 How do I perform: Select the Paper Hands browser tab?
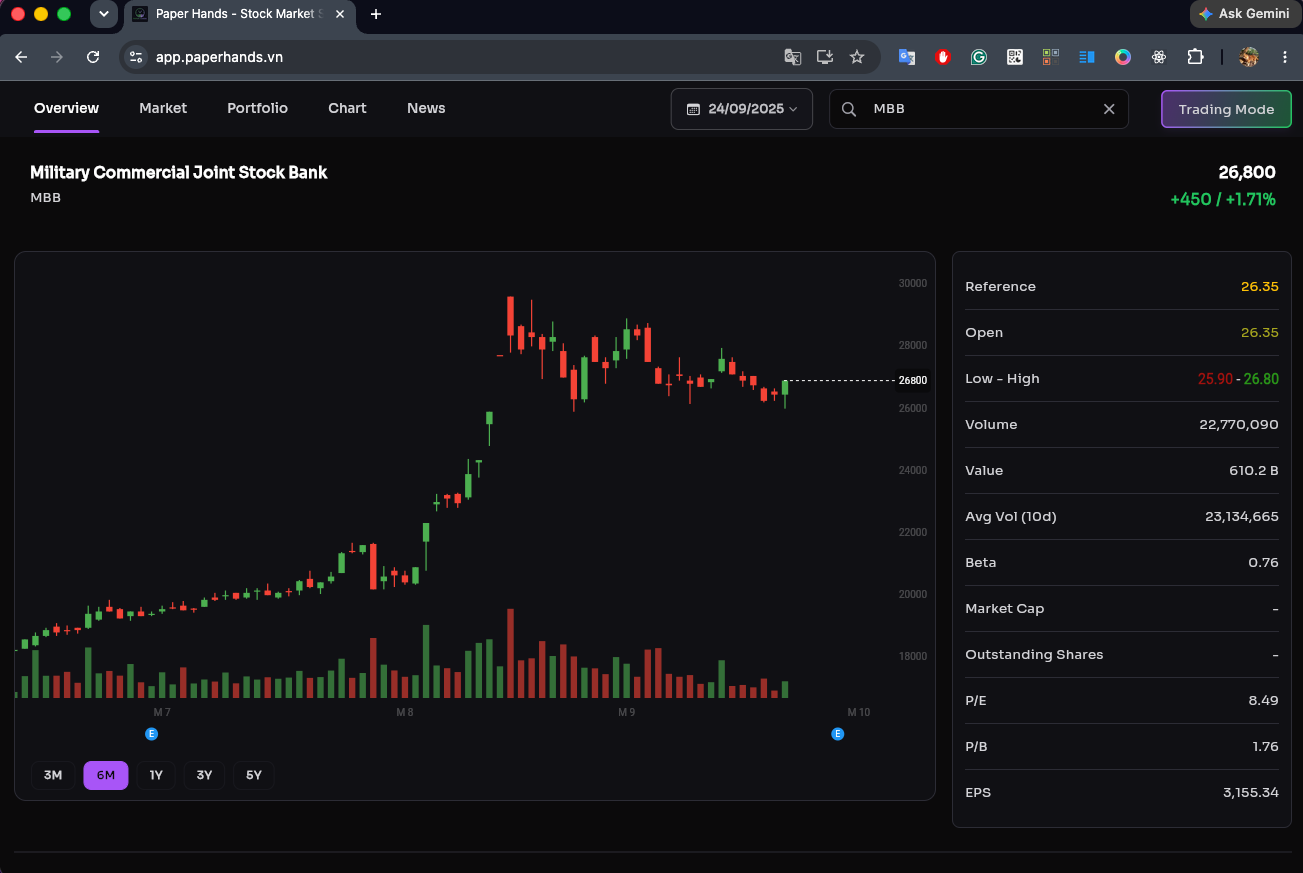(240, 14)
